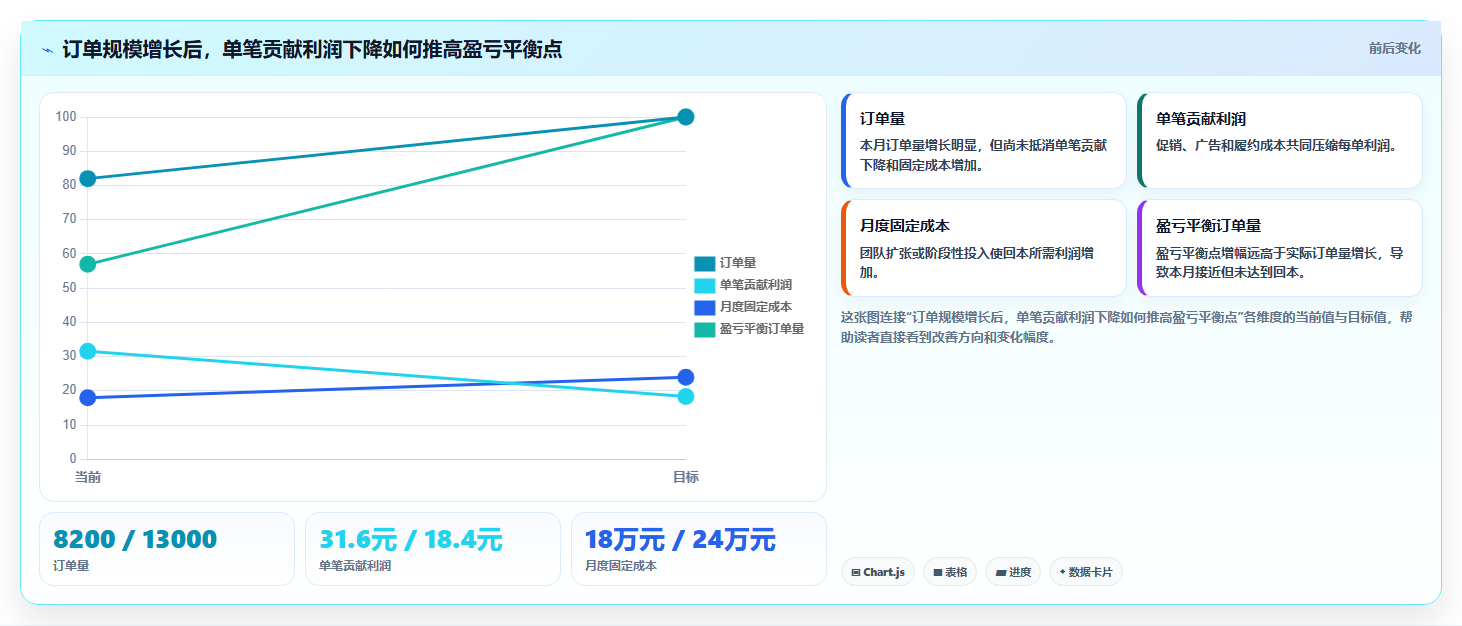Click the 当前 x-axis label
Image resolution: width=1462 pixels, height=626 pixels.
[x=88, y=477]
